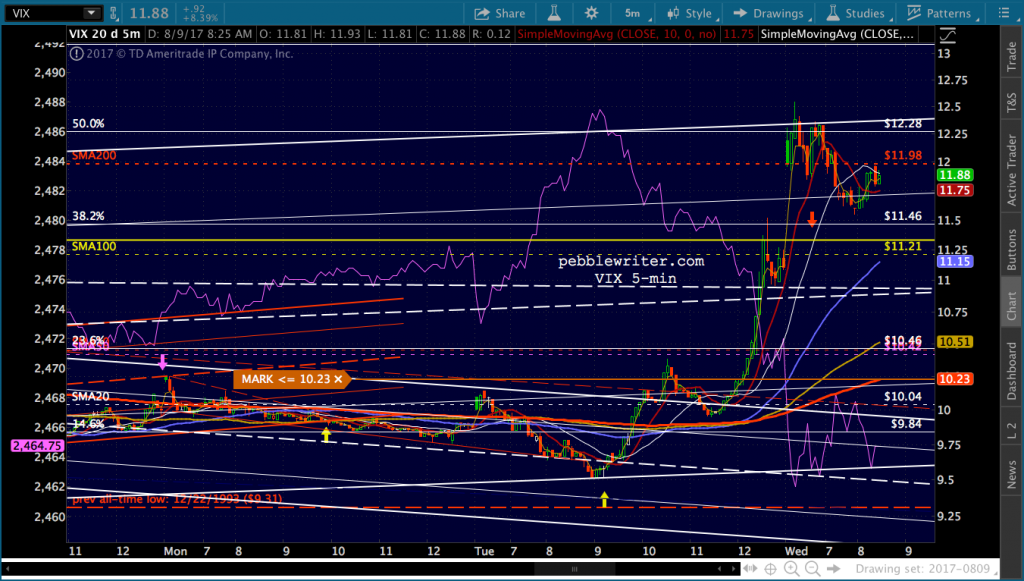Open chart settings gear icon
The height and width of the screenshot is (581, 1024).
[x=591, y=13]
